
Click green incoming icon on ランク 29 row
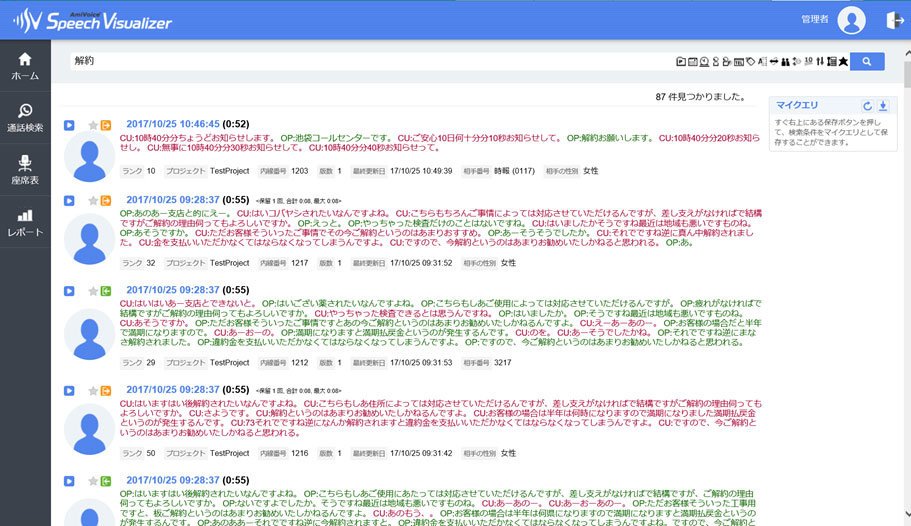[x=106, y=291]
